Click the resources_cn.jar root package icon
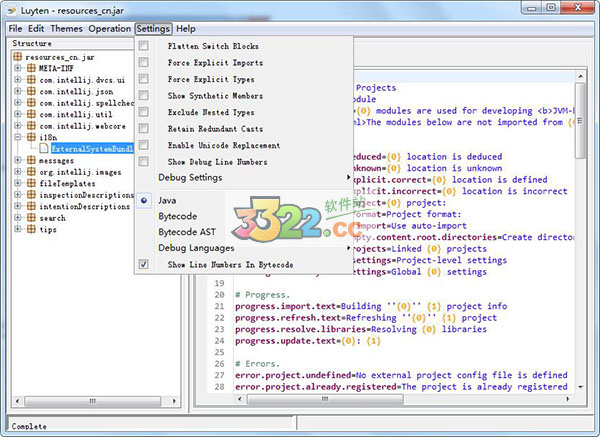This screenshot has height=437, width=600. coord(19,58)
